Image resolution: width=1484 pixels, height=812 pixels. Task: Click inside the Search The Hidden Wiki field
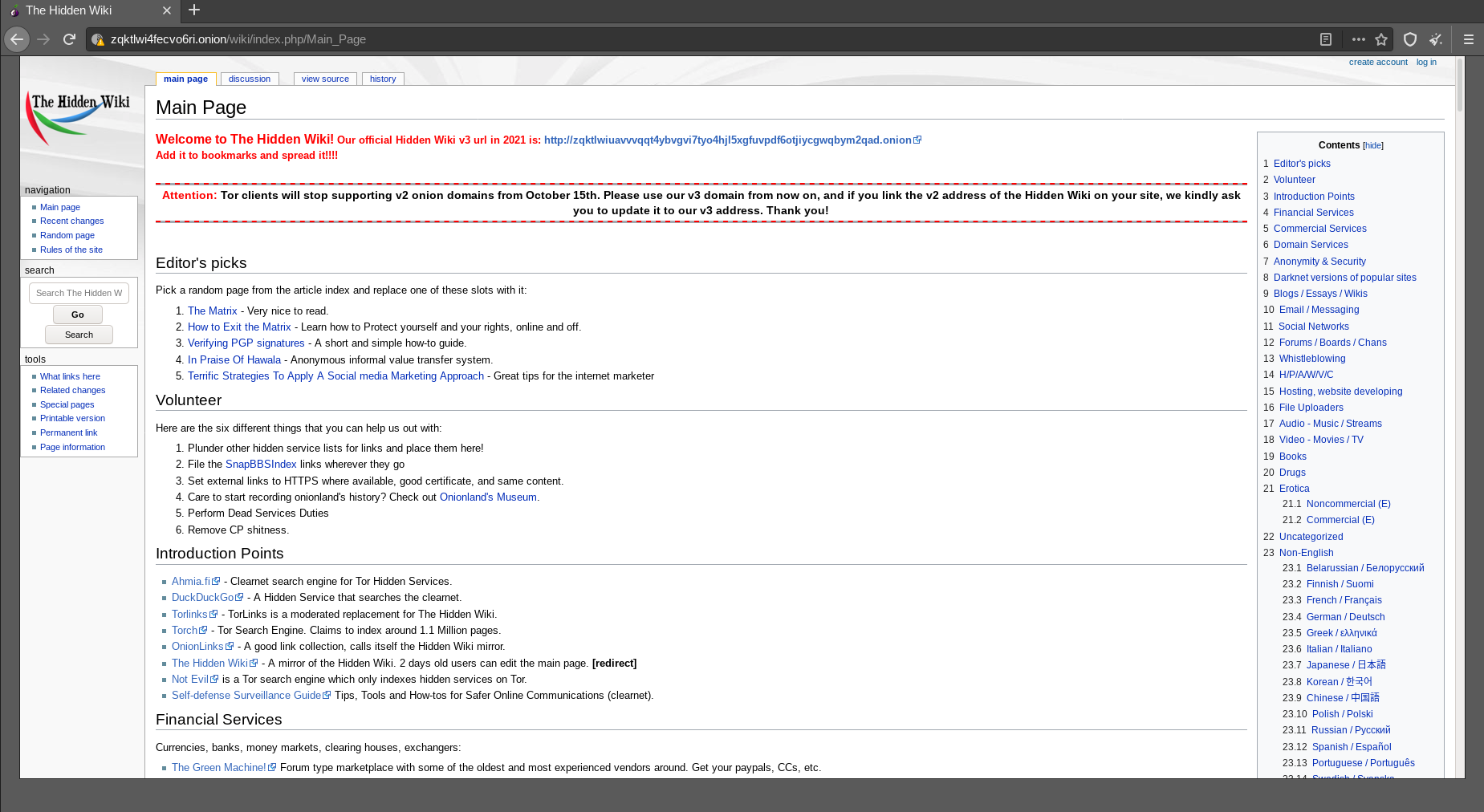[78, 292]
